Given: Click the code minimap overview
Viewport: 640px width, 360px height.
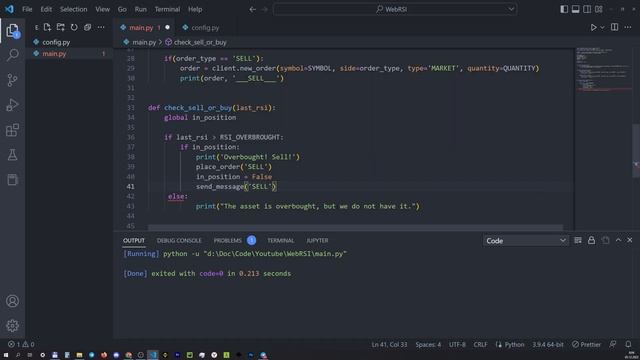Looking at the screenshot, I should pos(603,69).
